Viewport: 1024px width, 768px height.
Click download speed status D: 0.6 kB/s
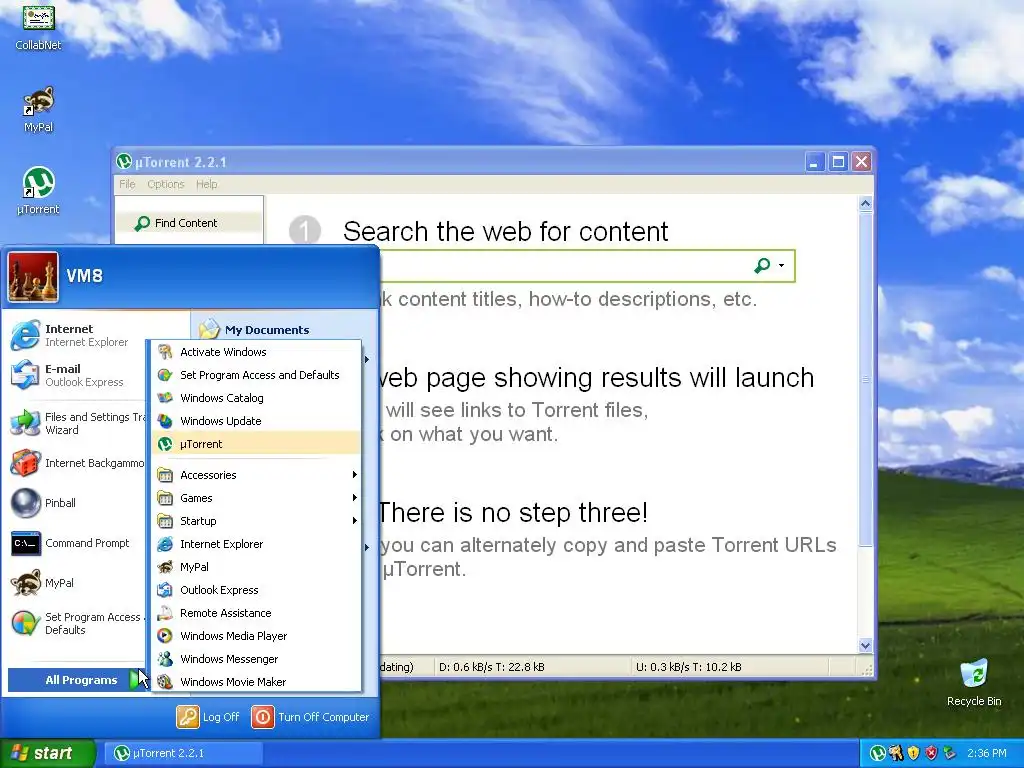(x=492, y=667)
